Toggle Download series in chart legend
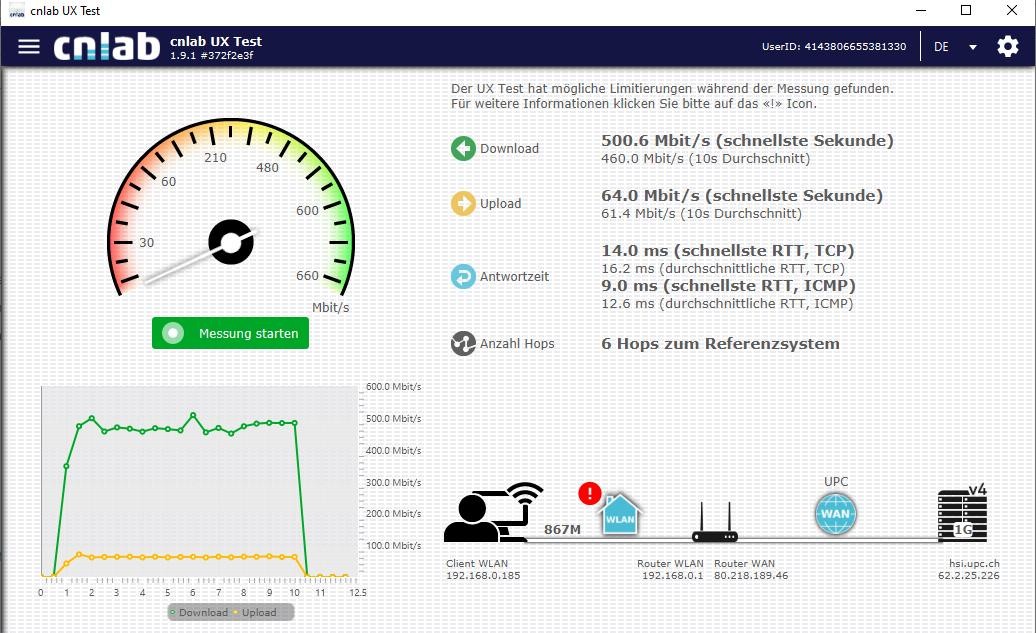1036x633 pixels. click(x=199, y=612)
